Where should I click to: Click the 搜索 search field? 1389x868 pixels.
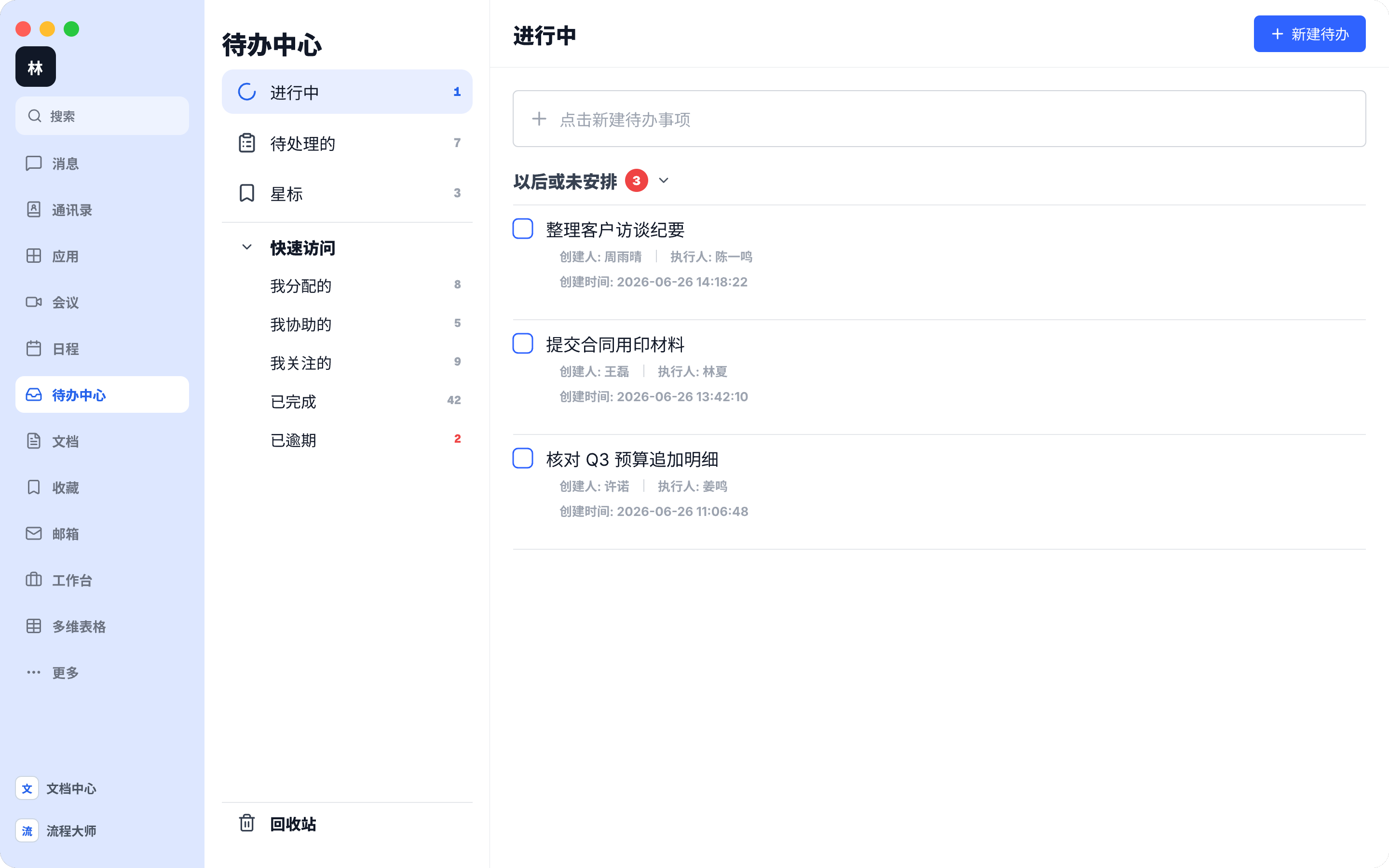point(102,116)
